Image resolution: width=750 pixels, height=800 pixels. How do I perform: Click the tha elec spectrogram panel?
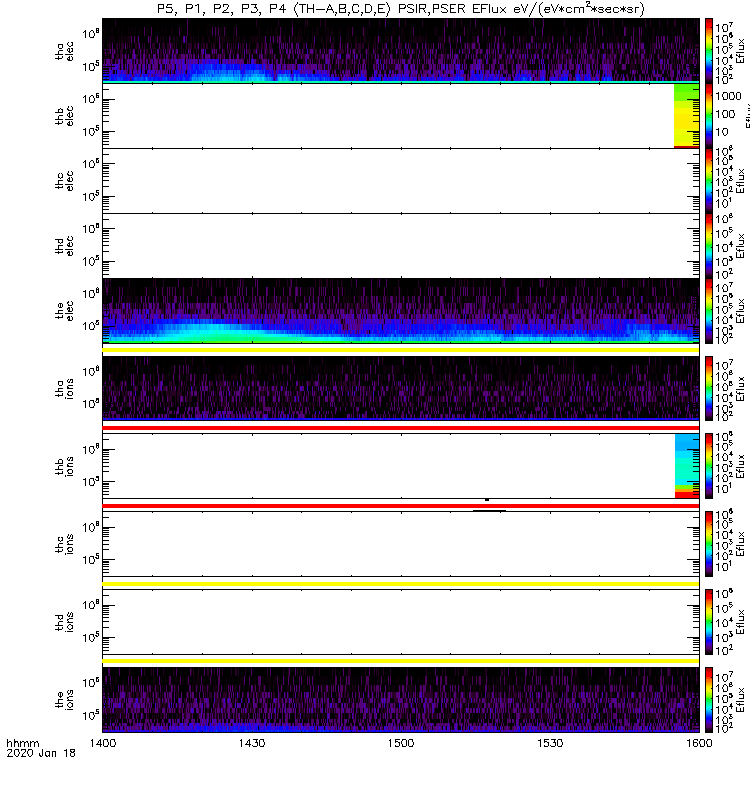(401, 51)
